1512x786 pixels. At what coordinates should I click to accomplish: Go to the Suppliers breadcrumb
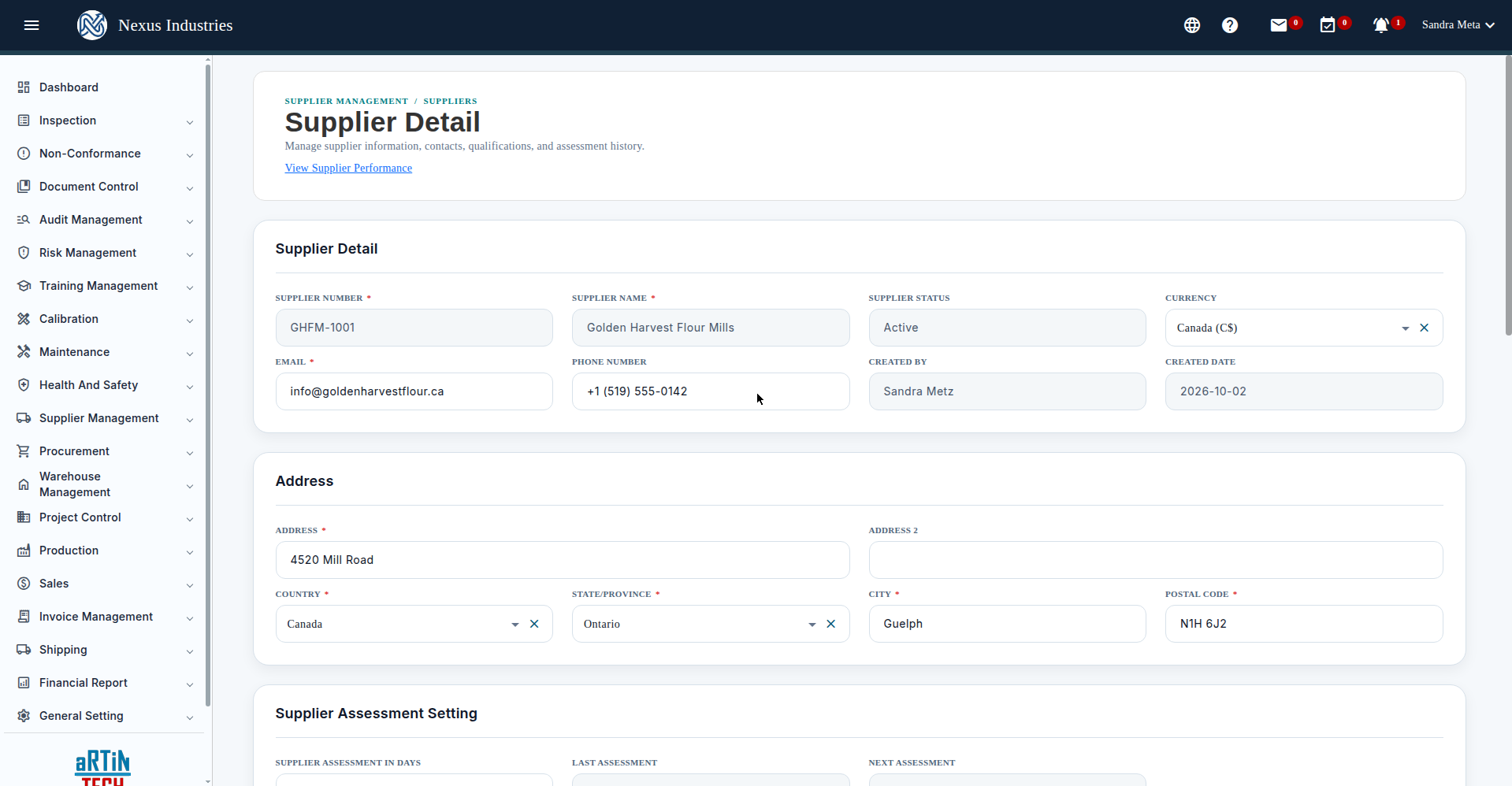(x=450, y=101)
